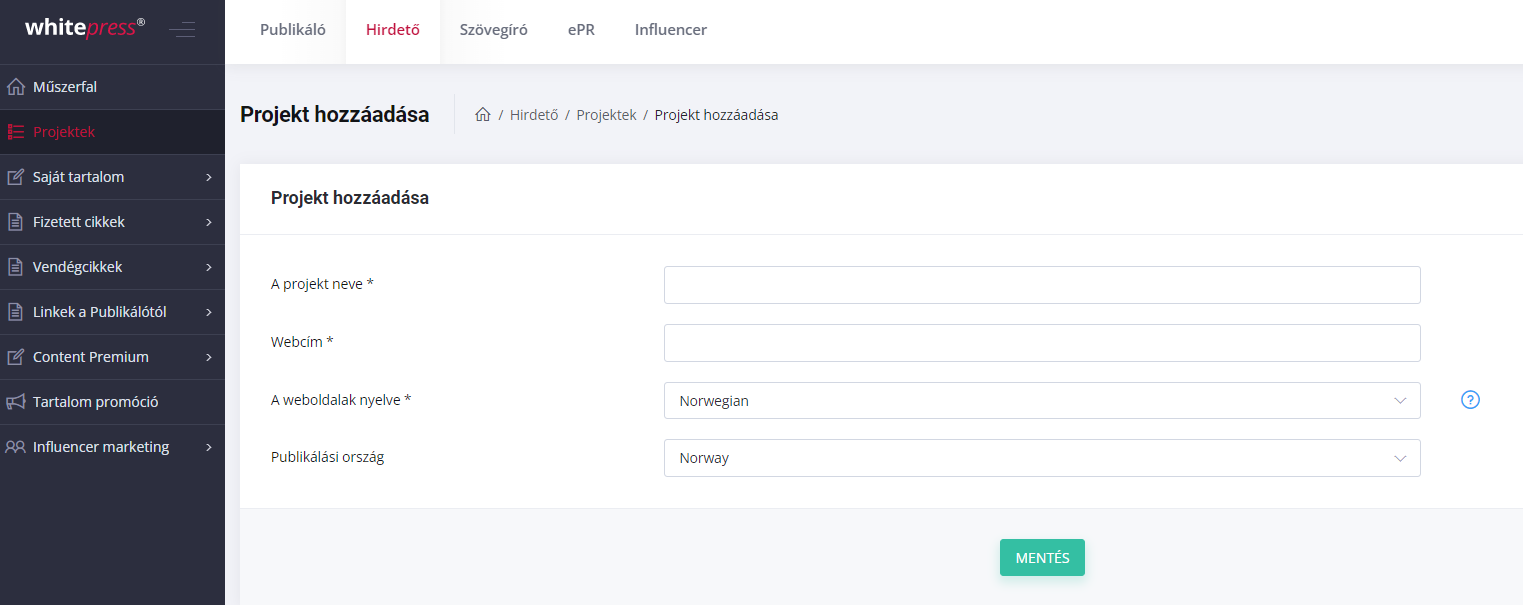Switch to the Publikáló tab
The width and height of the screenshot is (1523, 605).
pyautogui.click(x=293, y=30)
